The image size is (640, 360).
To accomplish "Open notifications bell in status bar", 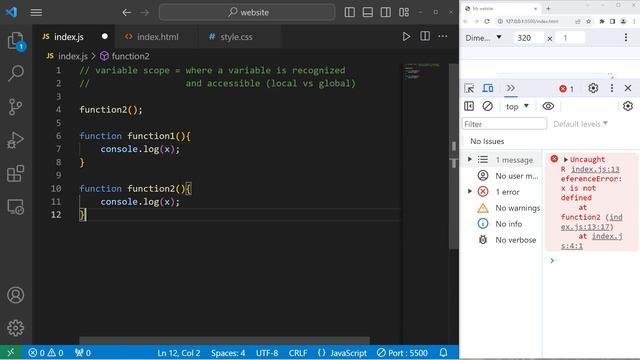I will (444, 353).
